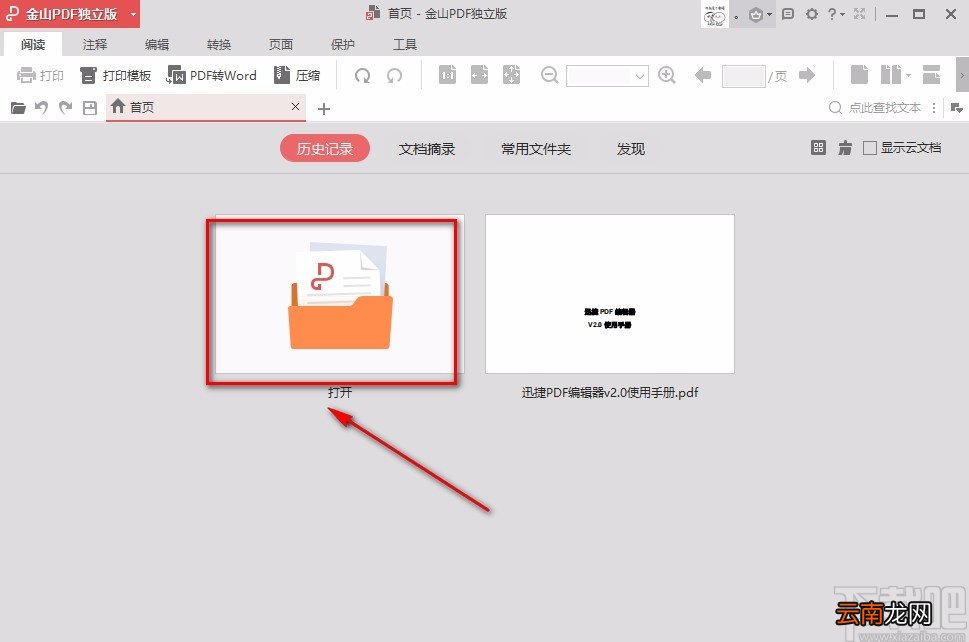
Task: Enable the 显示云文档 checkbox
Action: coord(870,148)
